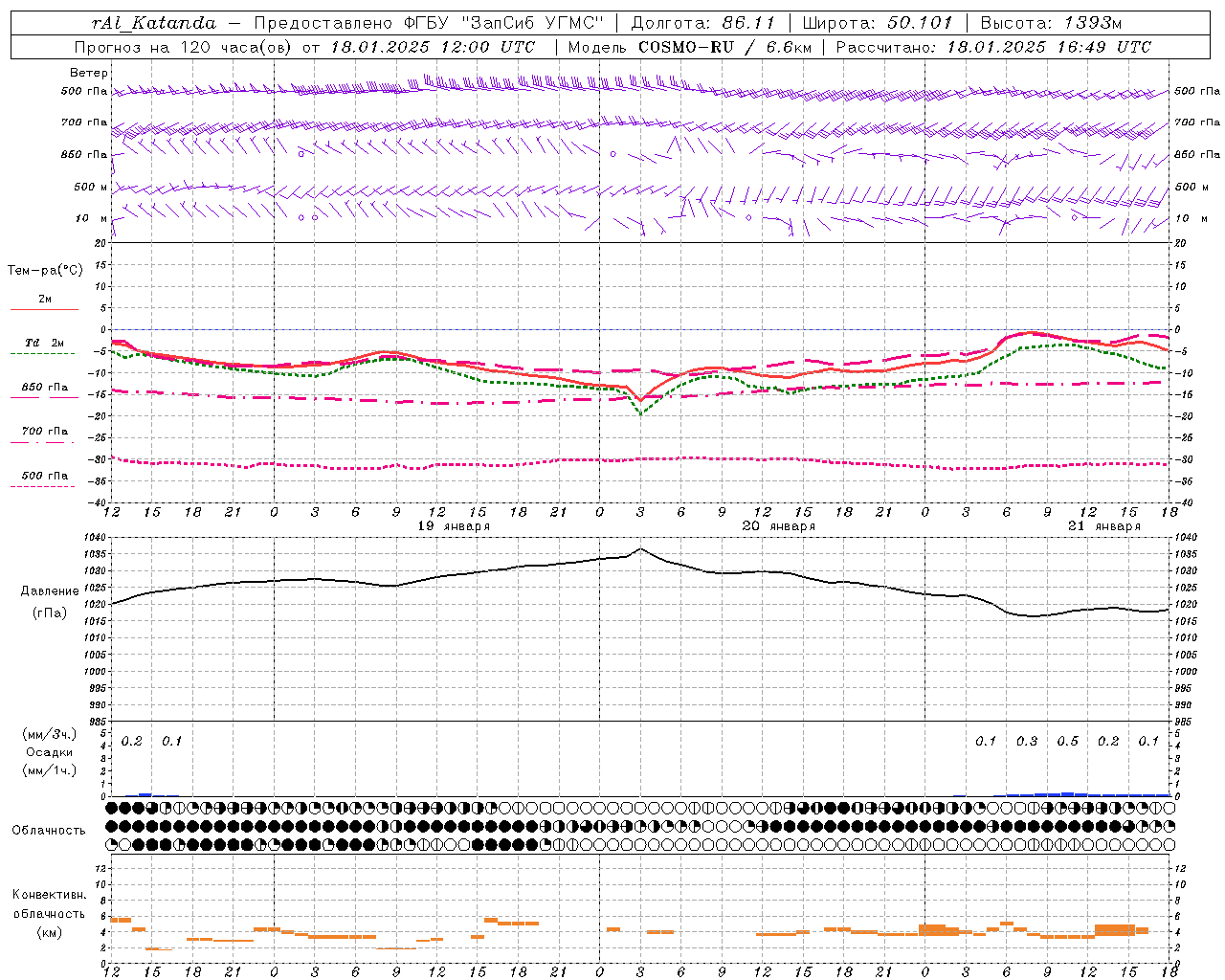Click the dotted pink swatch under 500 гПа legend
The height and width of the screenshot is (980, 1225).
pyautogui.click(x=42, y=486)
